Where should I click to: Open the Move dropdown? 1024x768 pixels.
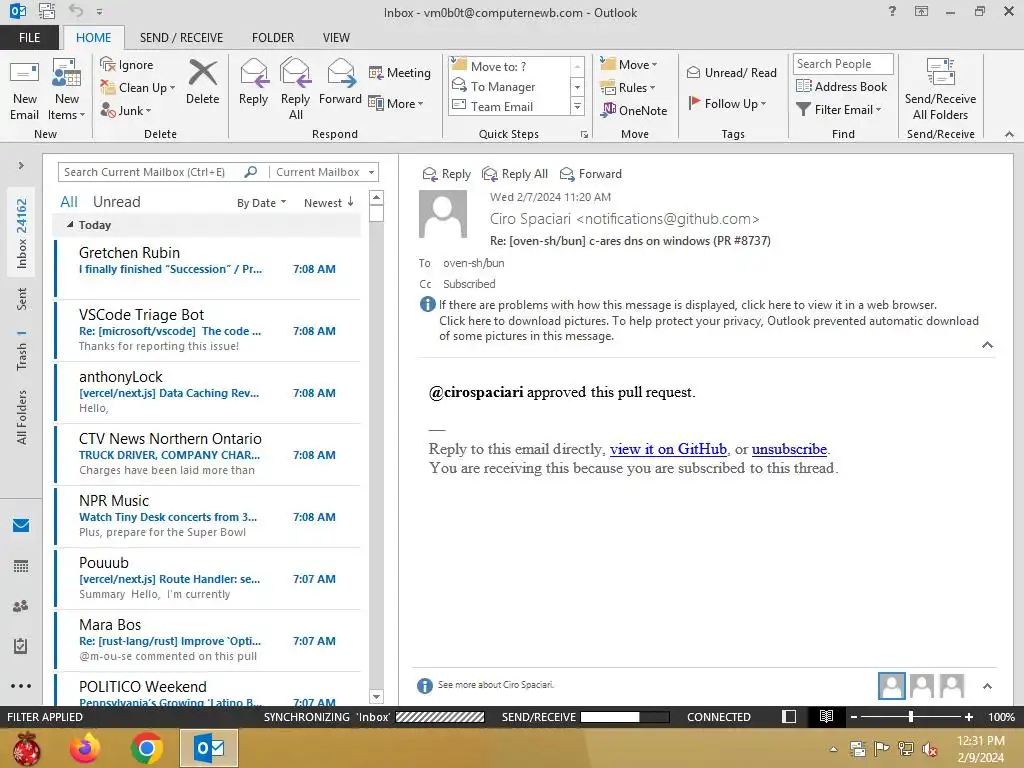pyautogui.click(x=629, y=64)
